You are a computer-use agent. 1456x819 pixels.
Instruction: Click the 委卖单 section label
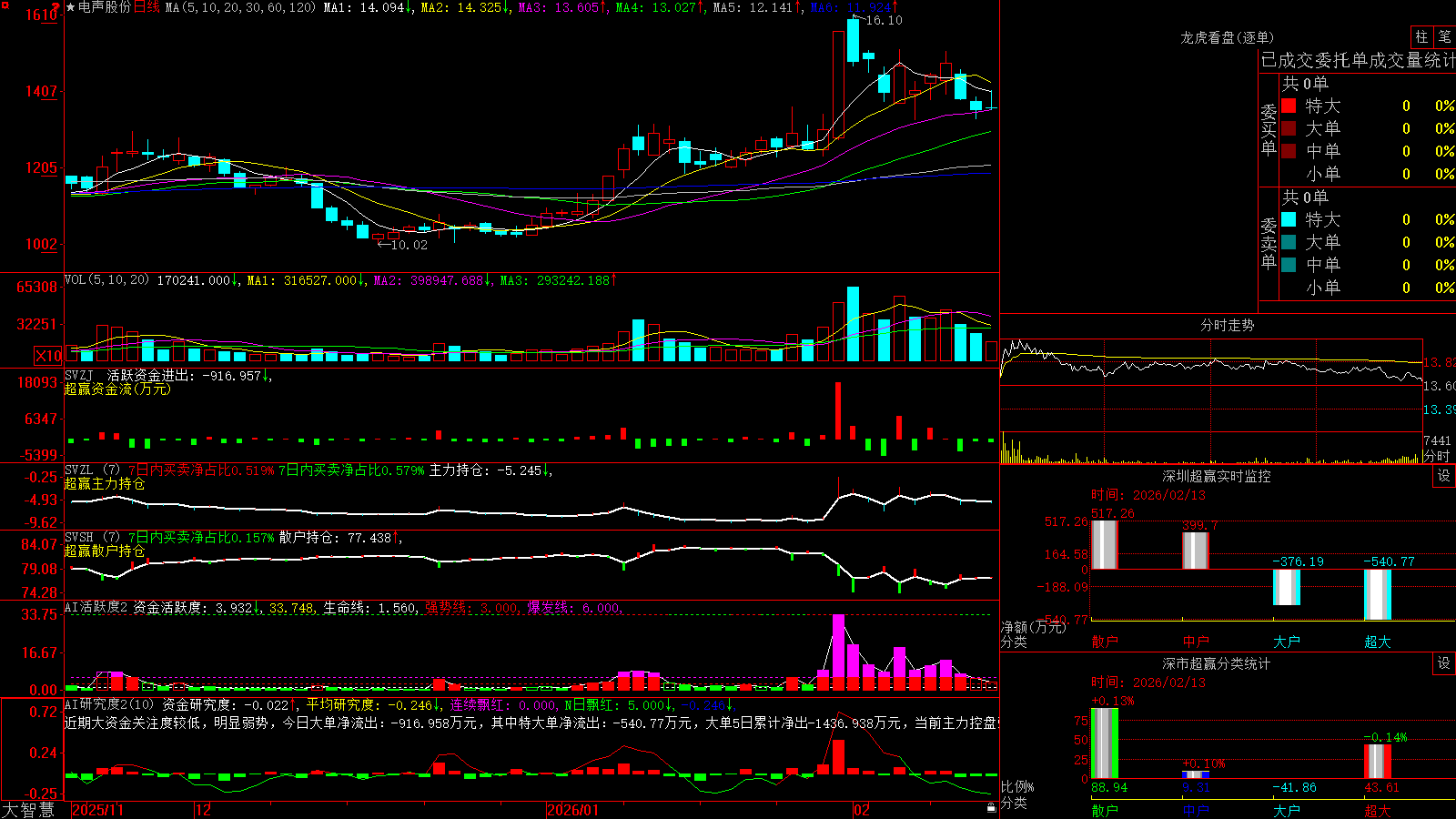tap(1269, 242)
